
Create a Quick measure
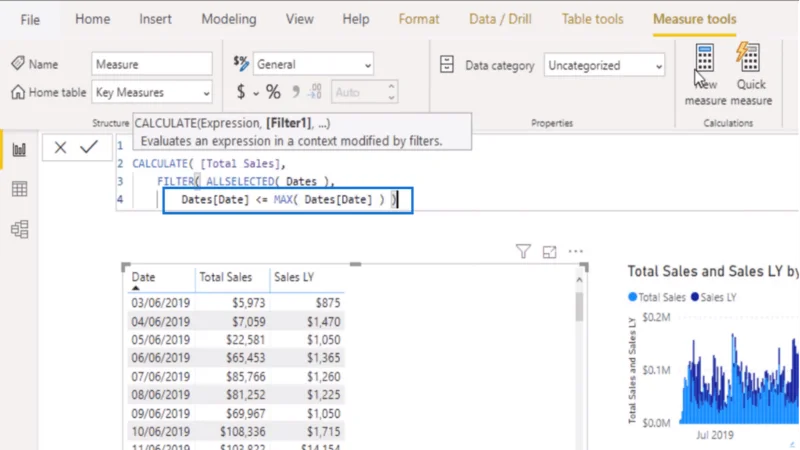751,74
